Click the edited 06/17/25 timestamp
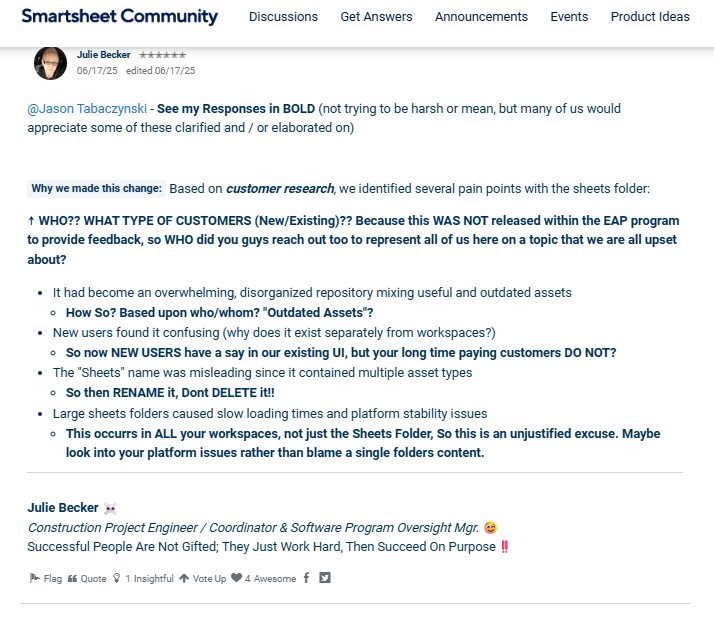 pyautogui.click(x=160, y=71)
